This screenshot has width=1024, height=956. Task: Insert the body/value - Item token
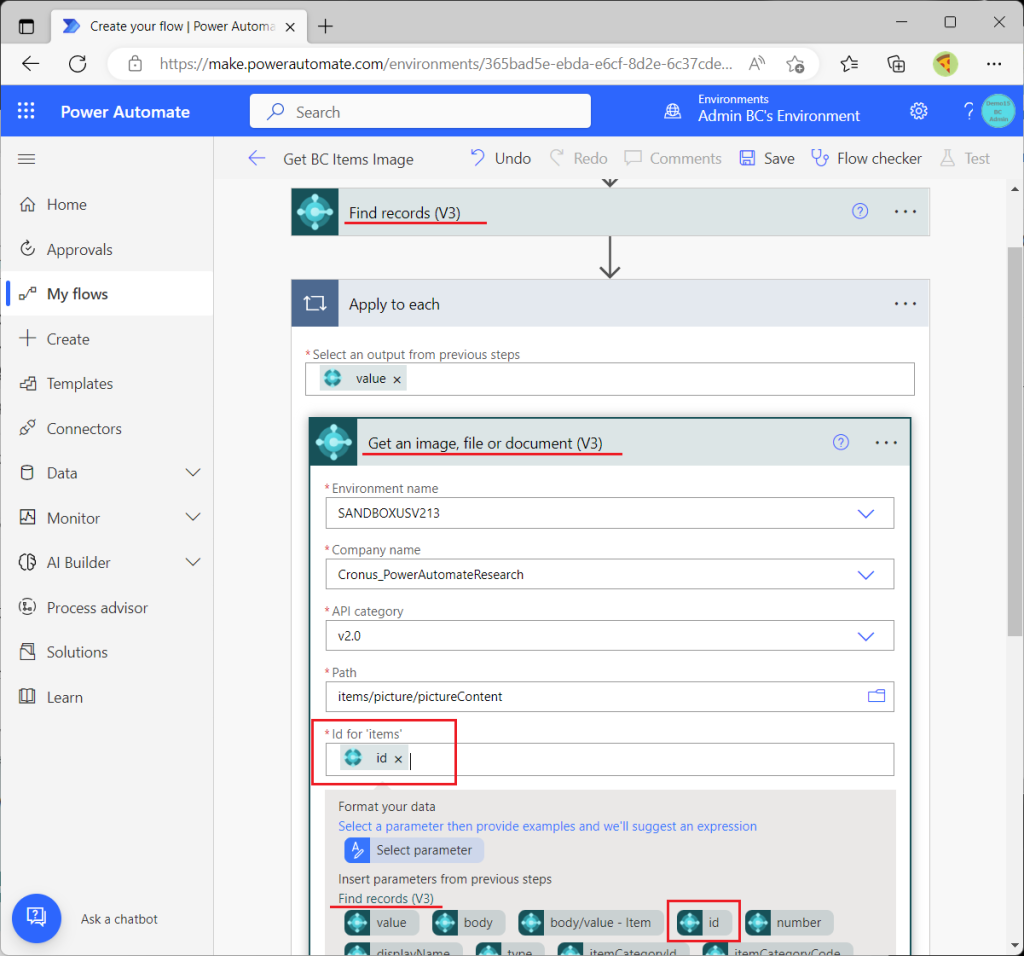[592, 922]
